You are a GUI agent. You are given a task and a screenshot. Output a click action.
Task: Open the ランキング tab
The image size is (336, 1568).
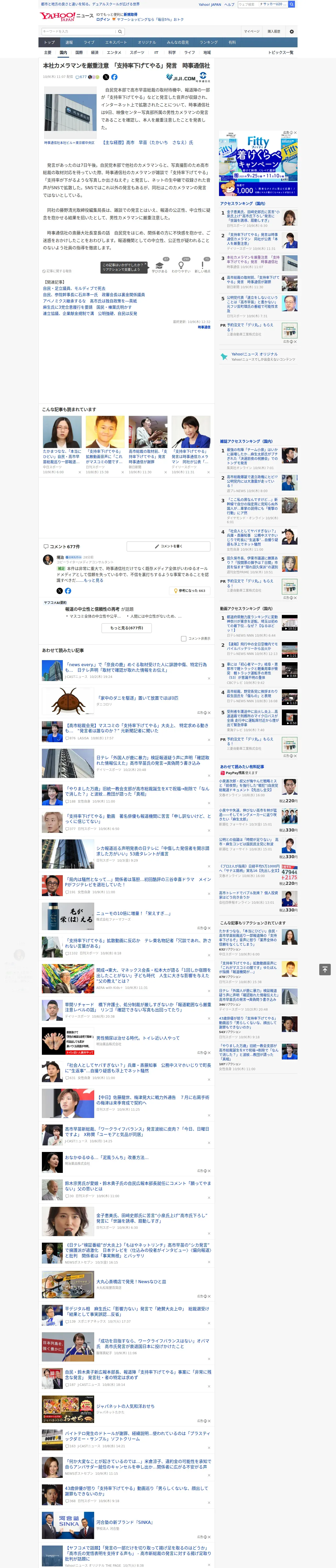(209, 43)
